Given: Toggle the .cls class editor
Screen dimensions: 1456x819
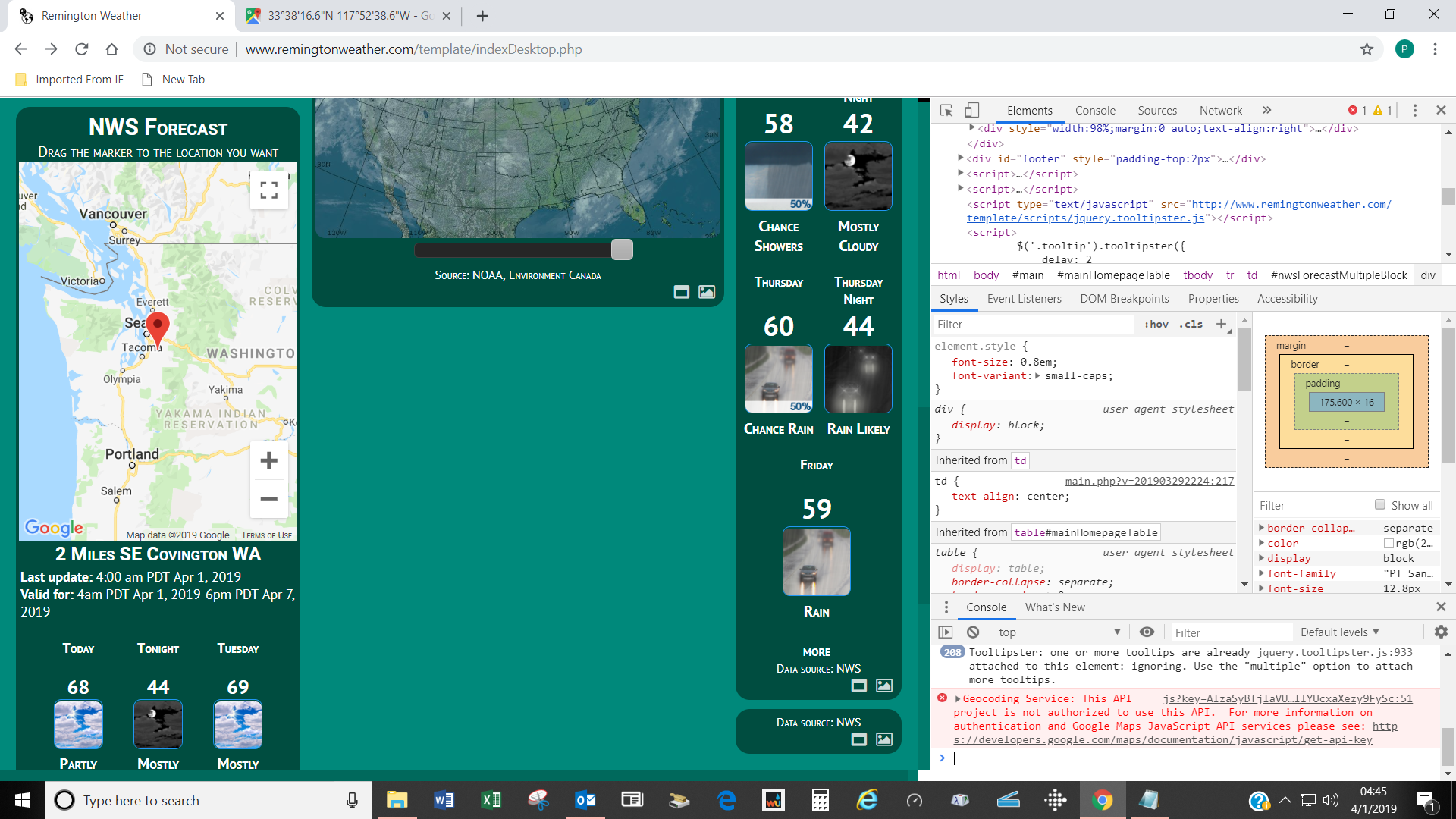Looking at the screenshot, I should pyautogui.click(x=1191, y=325).
